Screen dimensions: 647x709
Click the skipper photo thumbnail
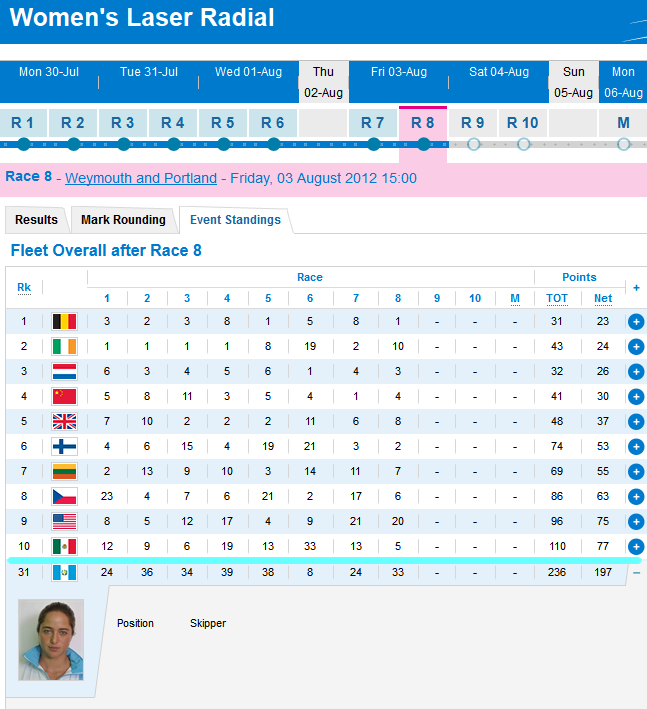coord(51,639)
